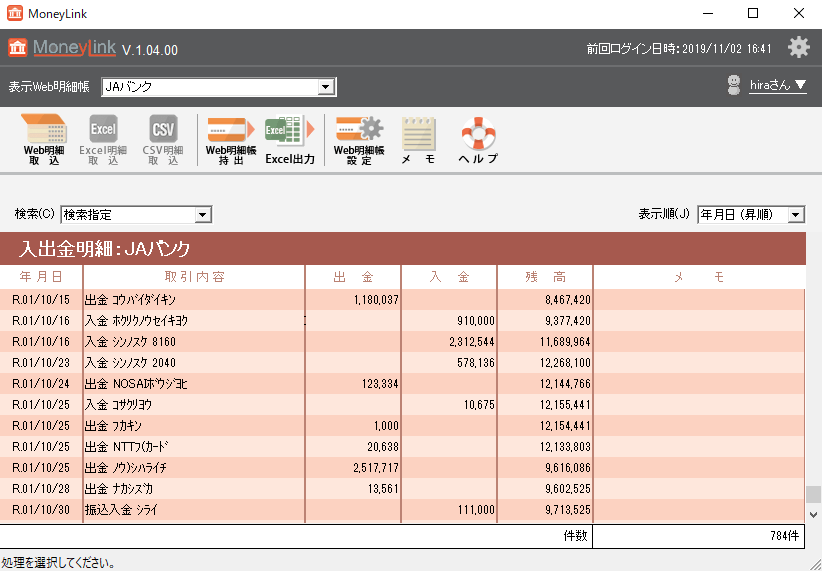This screenshot has width=822, height=571.
Task: Select the row 入金 シンノスケ 8160
Action: (x=402, y=342)
